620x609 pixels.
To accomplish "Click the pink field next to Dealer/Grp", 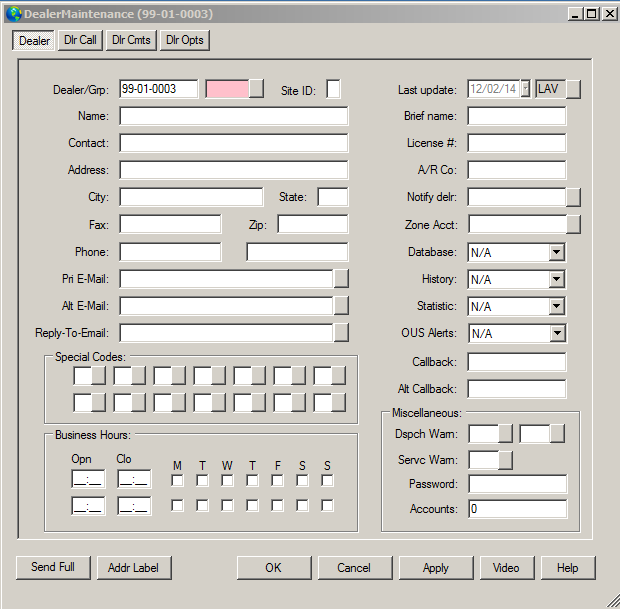I will point(227,89).
